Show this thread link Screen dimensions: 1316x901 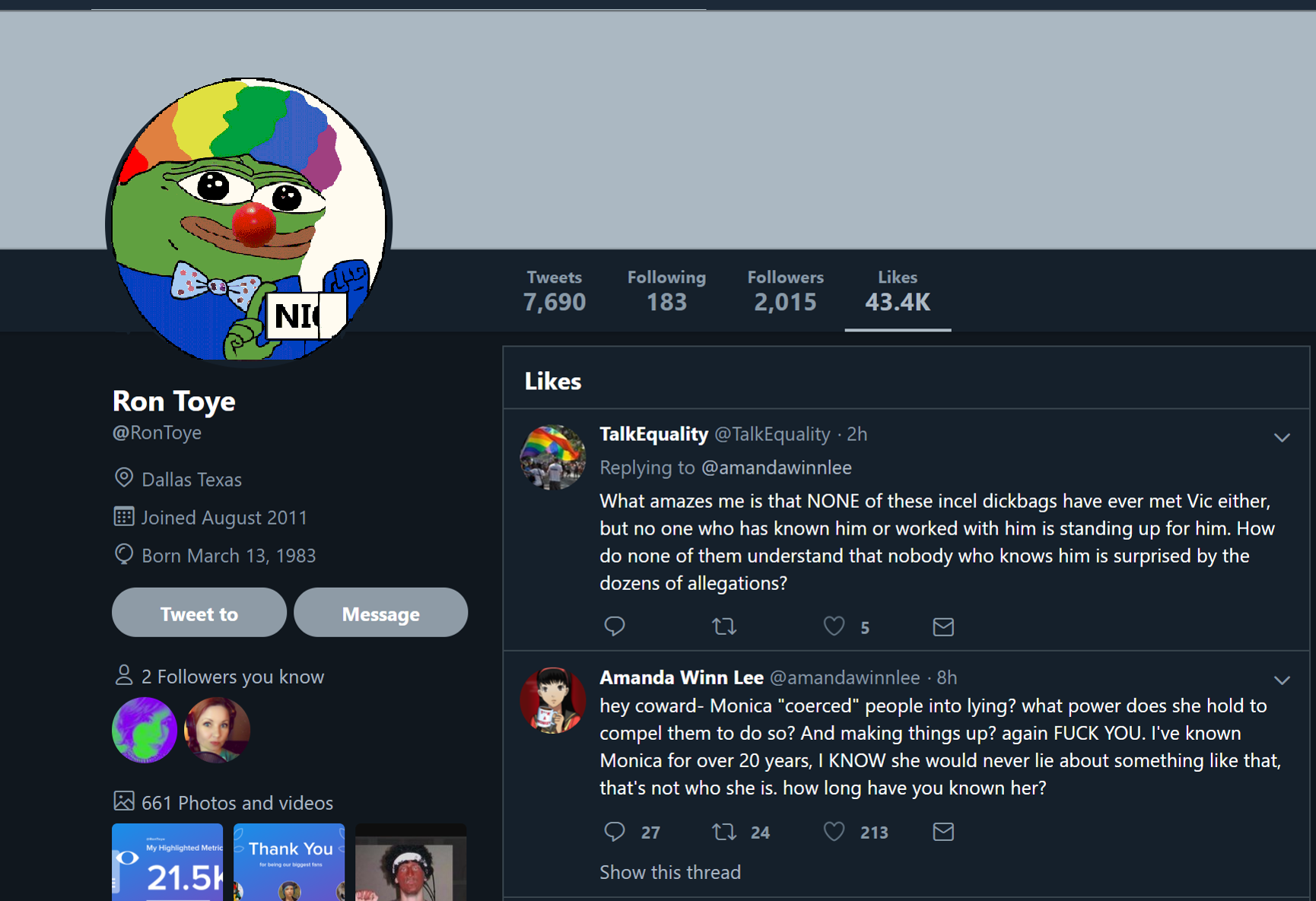click(670, 872)
